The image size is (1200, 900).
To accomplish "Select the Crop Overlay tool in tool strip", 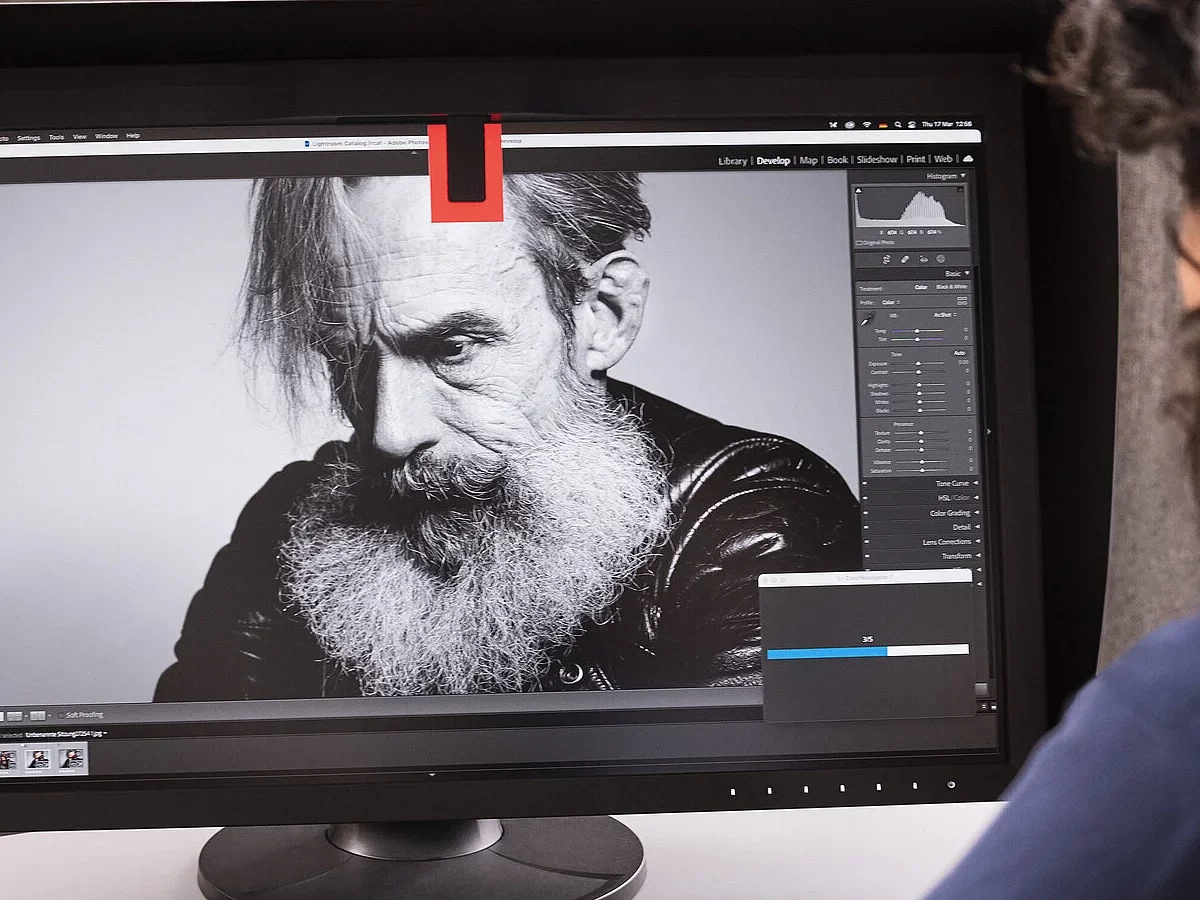I will pyautogui.click(x=886, y=259).
